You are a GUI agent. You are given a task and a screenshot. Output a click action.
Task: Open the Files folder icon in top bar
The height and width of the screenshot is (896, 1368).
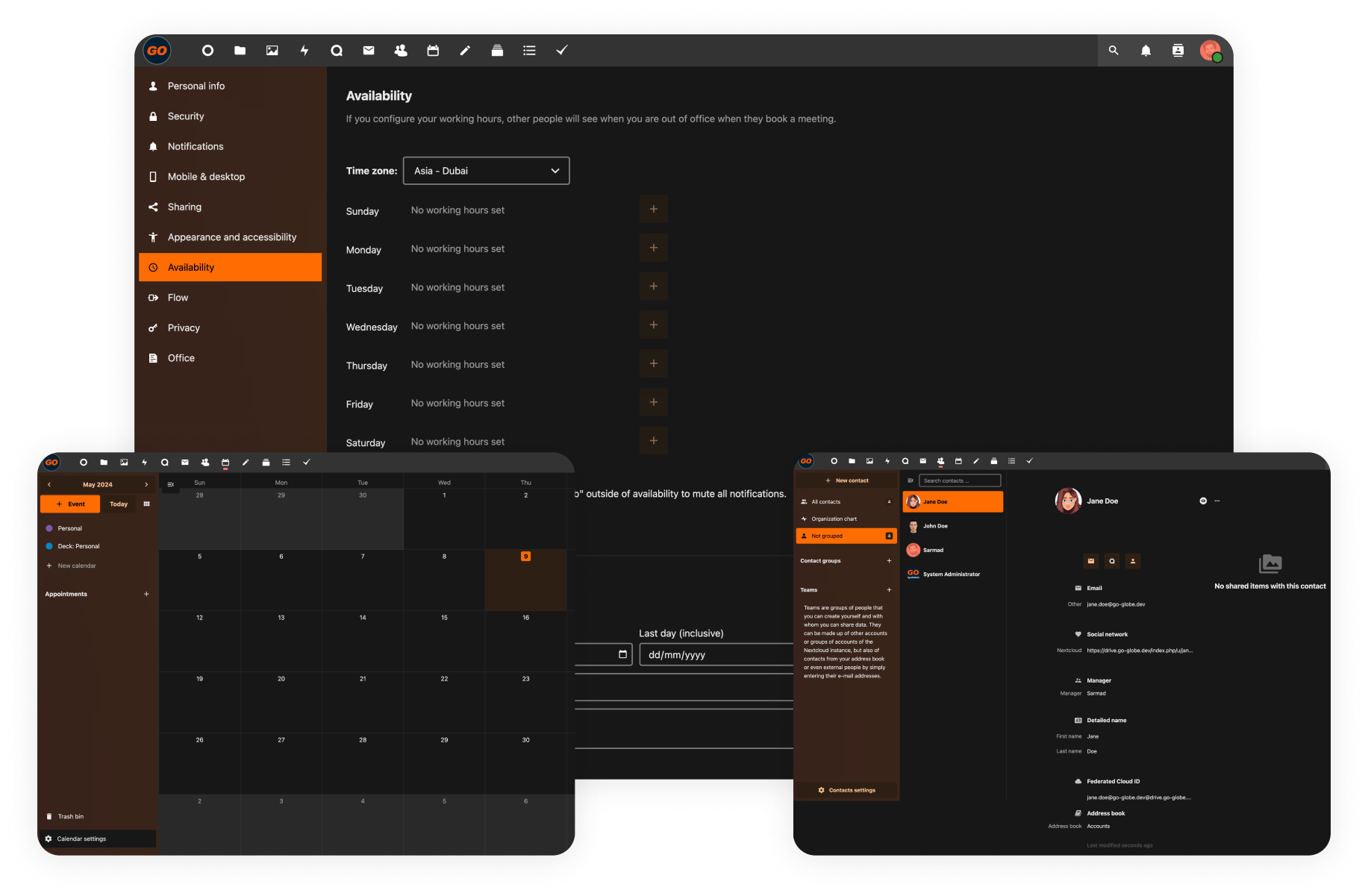(240, 51)
